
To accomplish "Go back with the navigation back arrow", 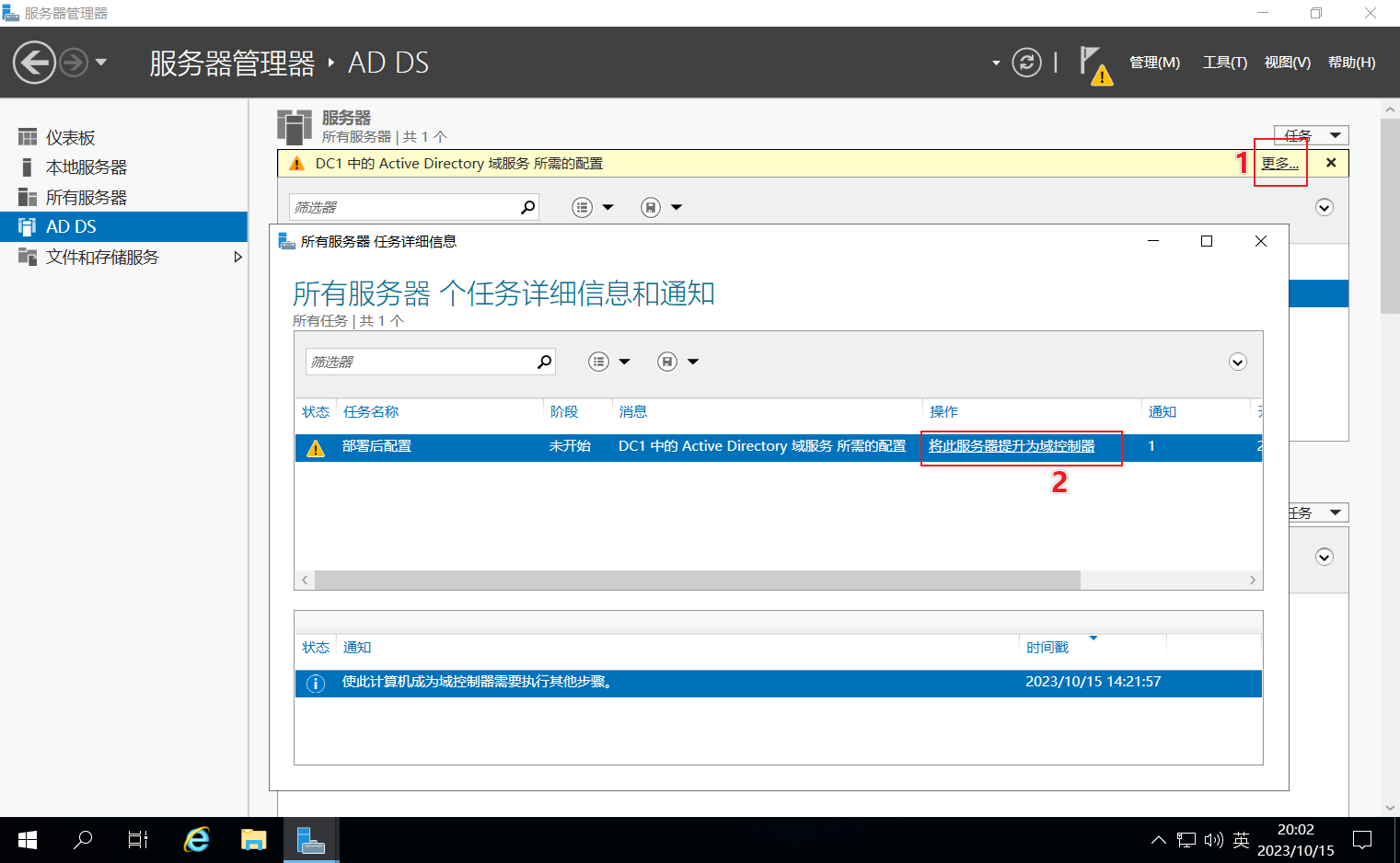I will [x=34, y=63].
